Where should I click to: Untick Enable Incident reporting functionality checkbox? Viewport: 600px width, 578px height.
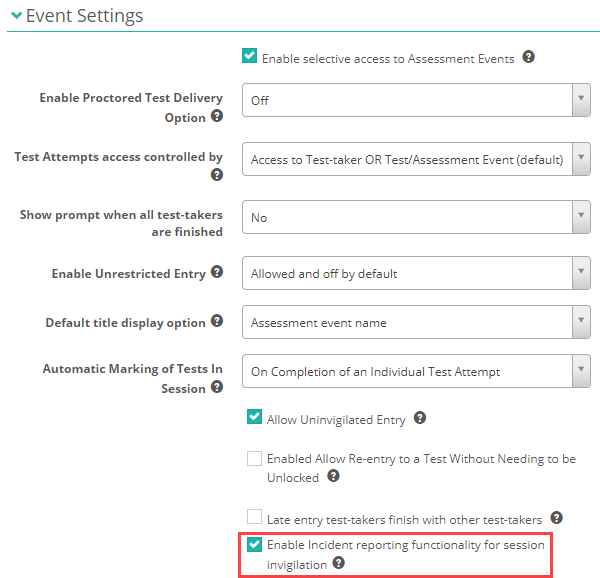coord(255,545)
